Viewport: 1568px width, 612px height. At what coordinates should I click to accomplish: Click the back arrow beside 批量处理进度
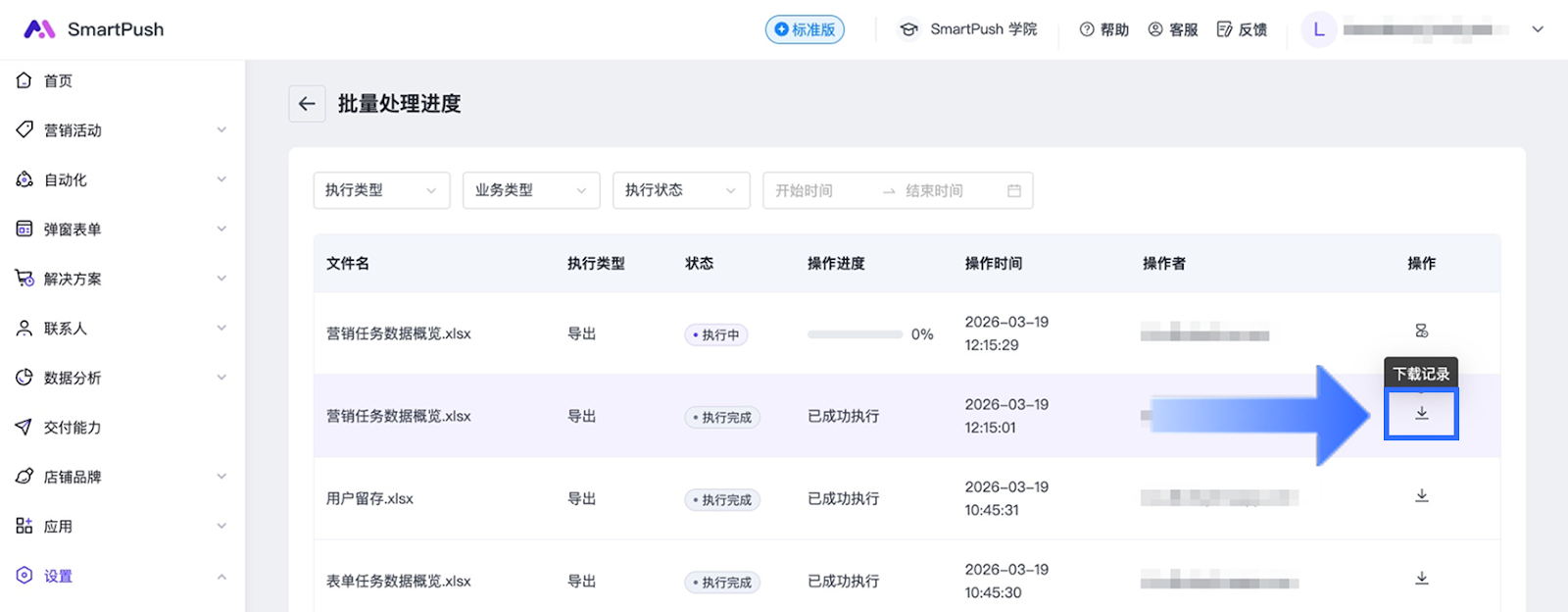307,104
